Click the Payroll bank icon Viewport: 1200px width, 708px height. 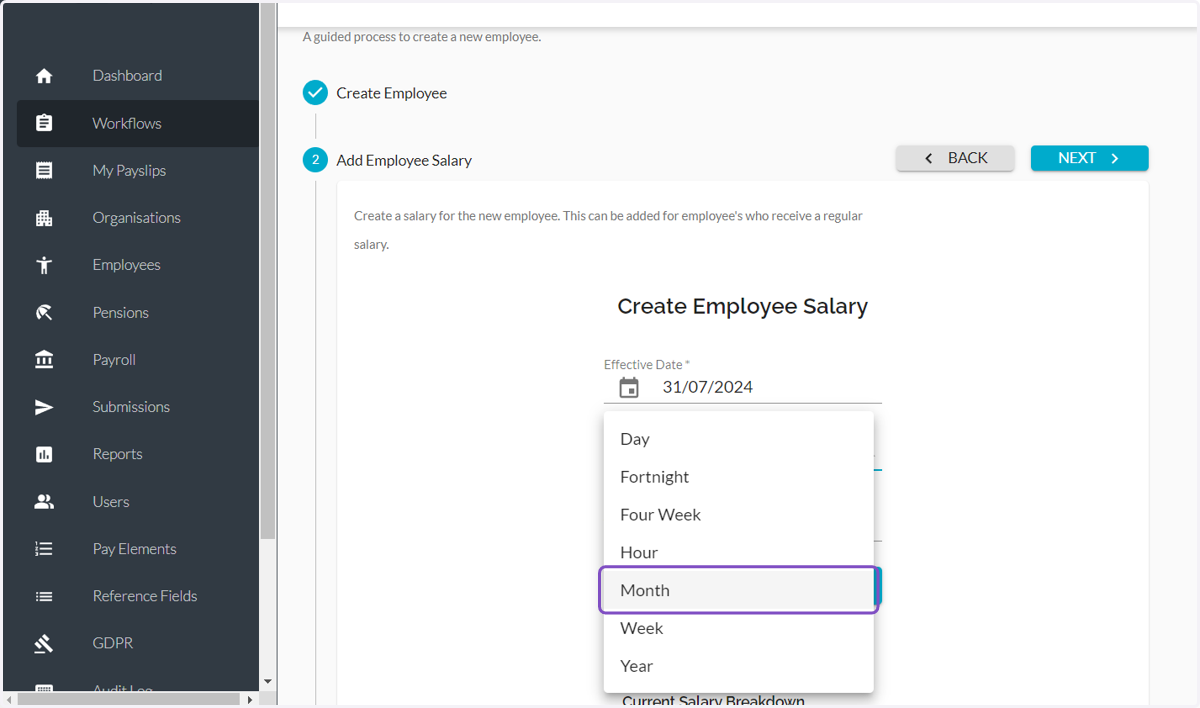[44, 360]
